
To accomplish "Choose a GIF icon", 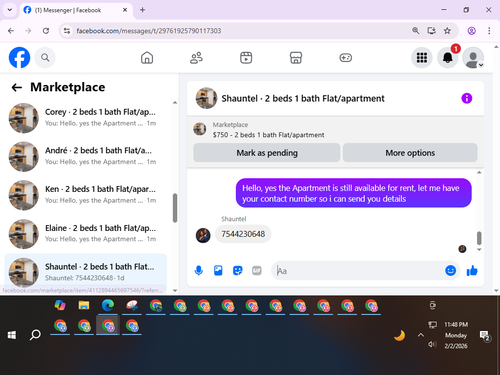I will [257, 270].
